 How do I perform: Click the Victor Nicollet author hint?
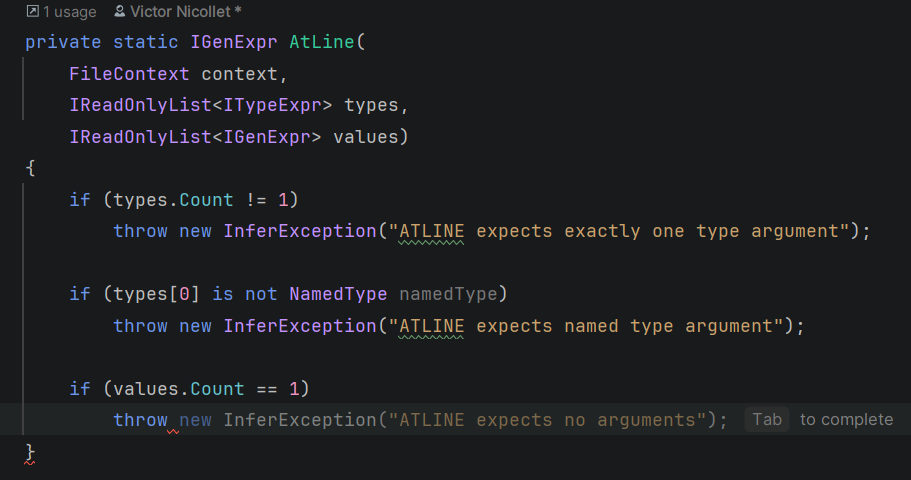click(x=185, y=12)
